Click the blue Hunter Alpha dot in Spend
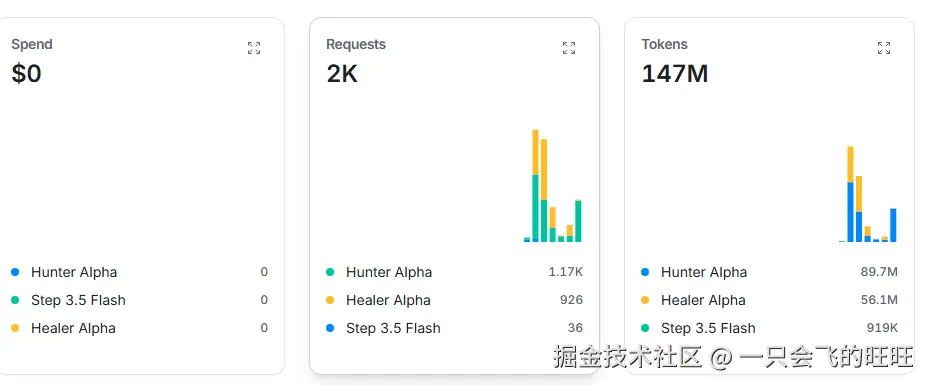Screen dimensions: 928x385 coord(15,273)
